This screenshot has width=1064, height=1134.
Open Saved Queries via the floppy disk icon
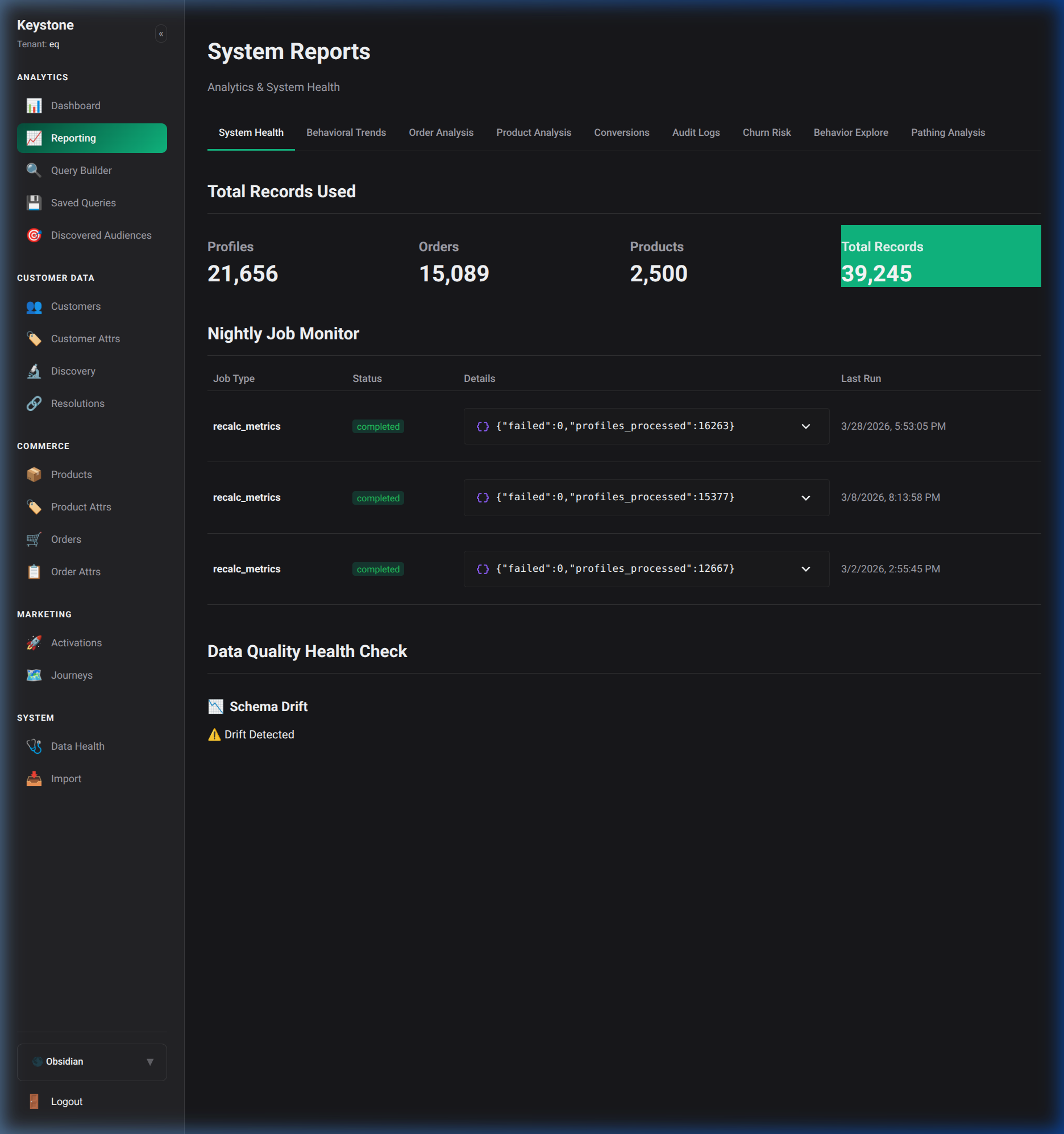pos(34,202)
